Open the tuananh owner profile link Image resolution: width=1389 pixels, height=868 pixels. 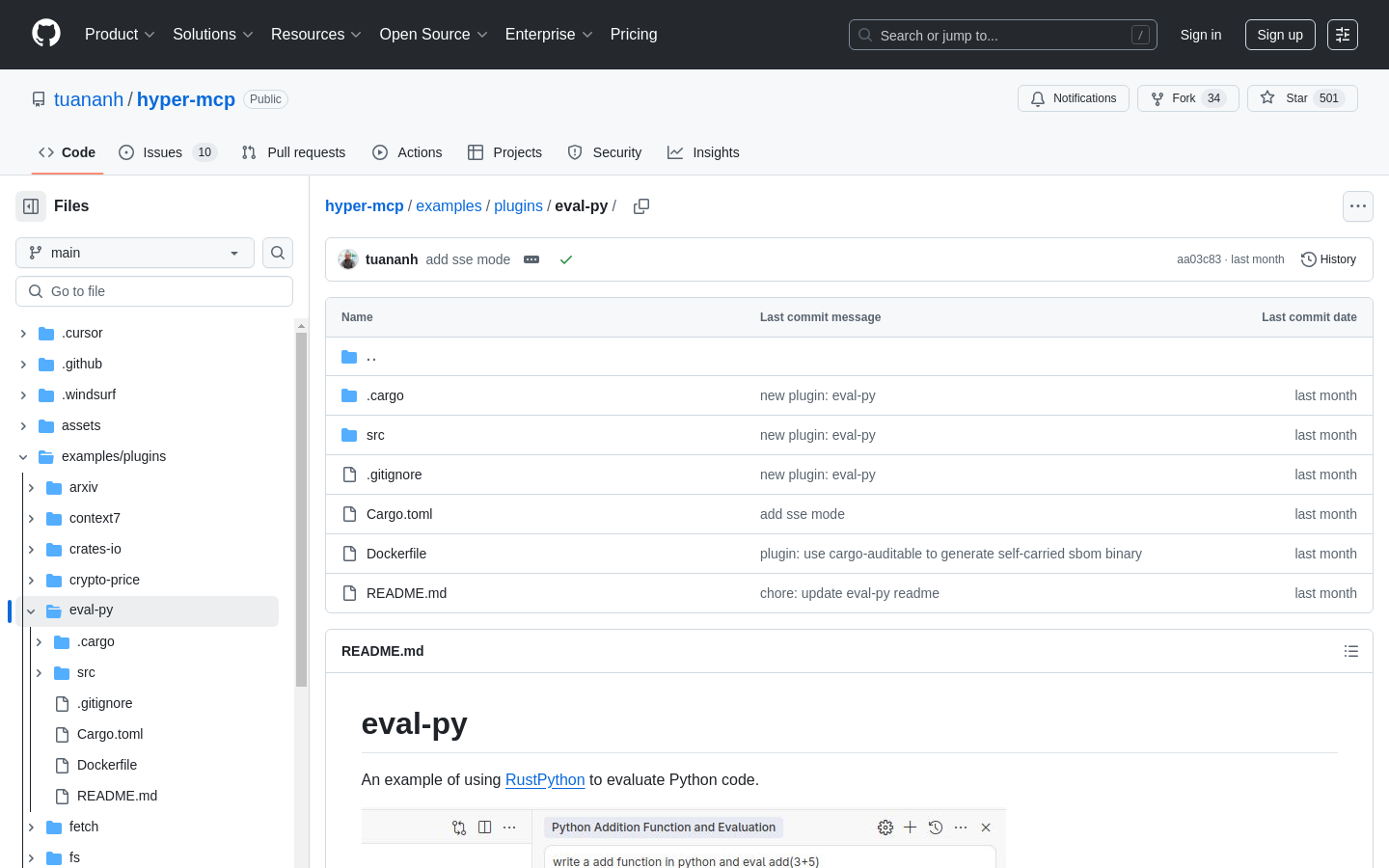(89, 99)
